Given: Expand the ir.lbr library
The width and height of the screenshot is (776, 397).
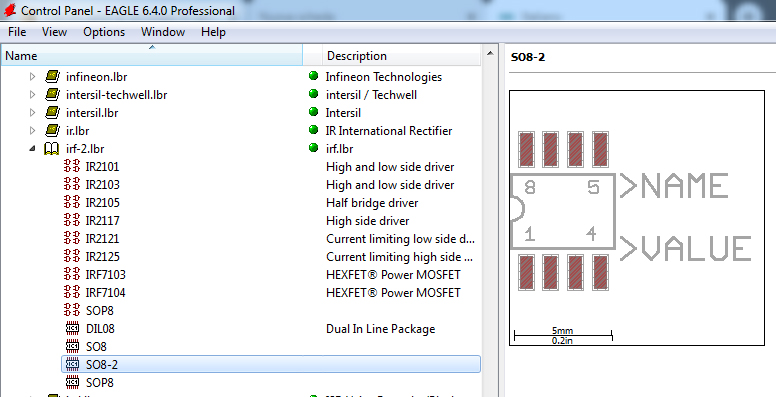Looking at the screenshot, I should [x=33, y=131].
